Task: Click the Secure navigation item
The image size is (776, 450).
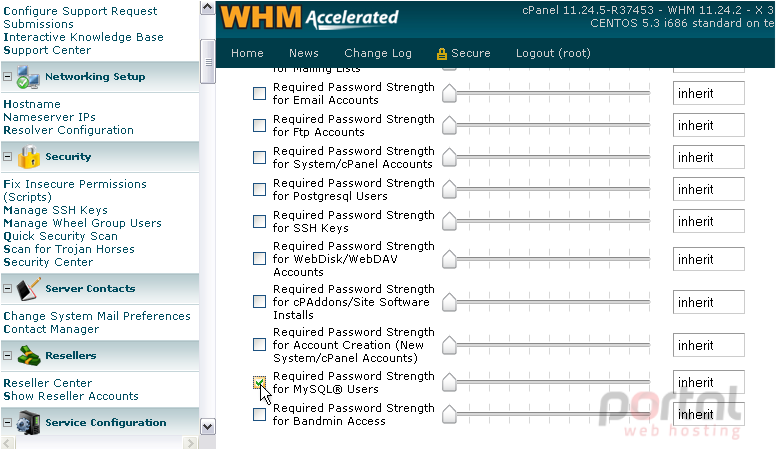Action: pyautogui.click(x=471, y=53)
